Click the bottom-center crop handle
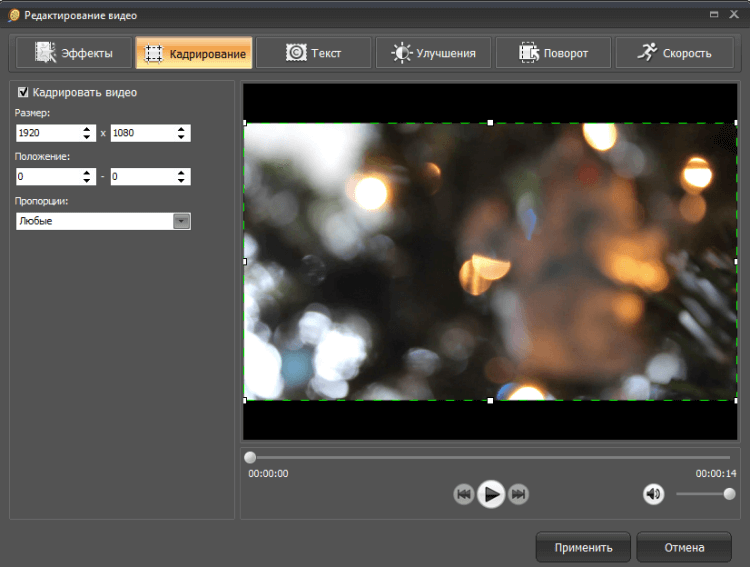Viewport: 750px width, 567px height. pyautogui.click(x=490, y=400)
